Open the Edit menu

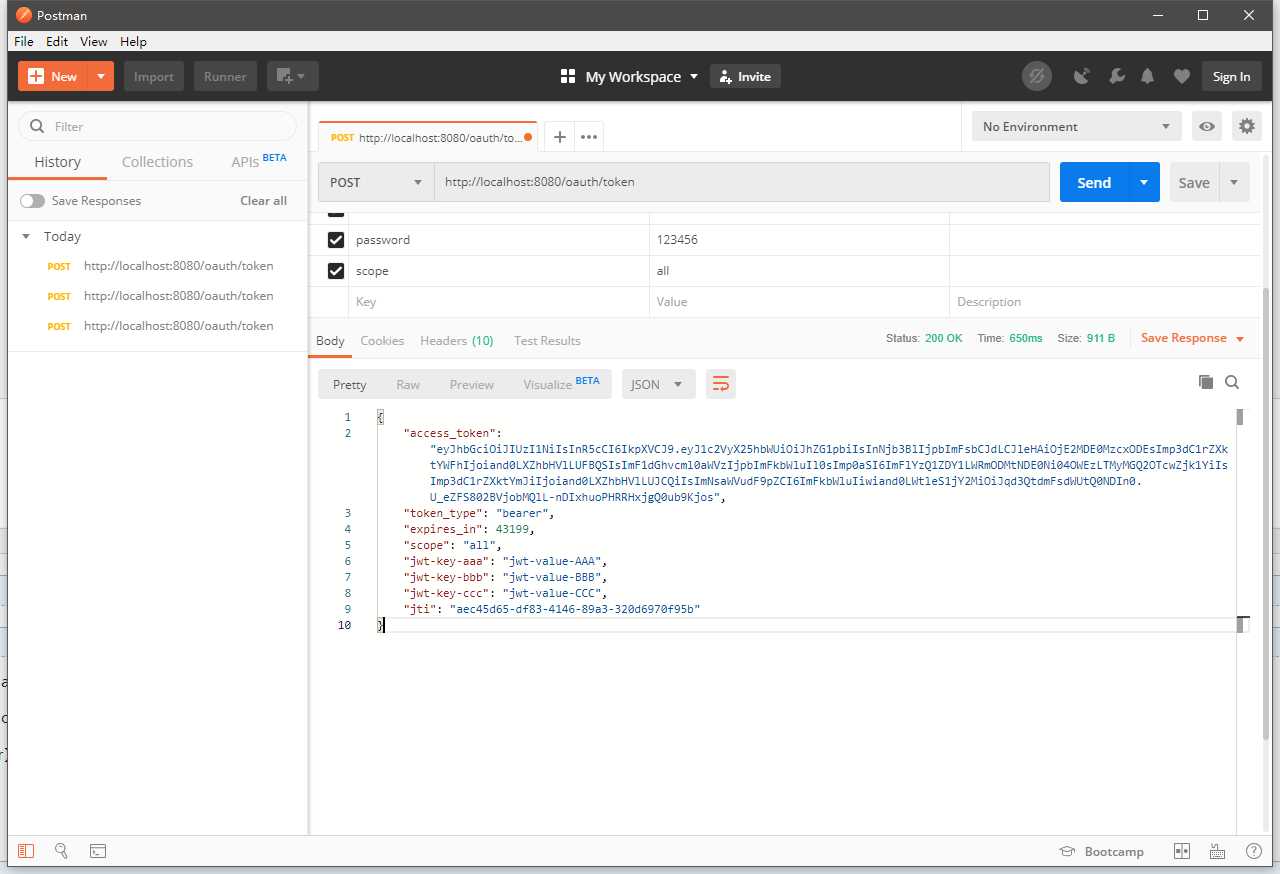coord(57,41)
